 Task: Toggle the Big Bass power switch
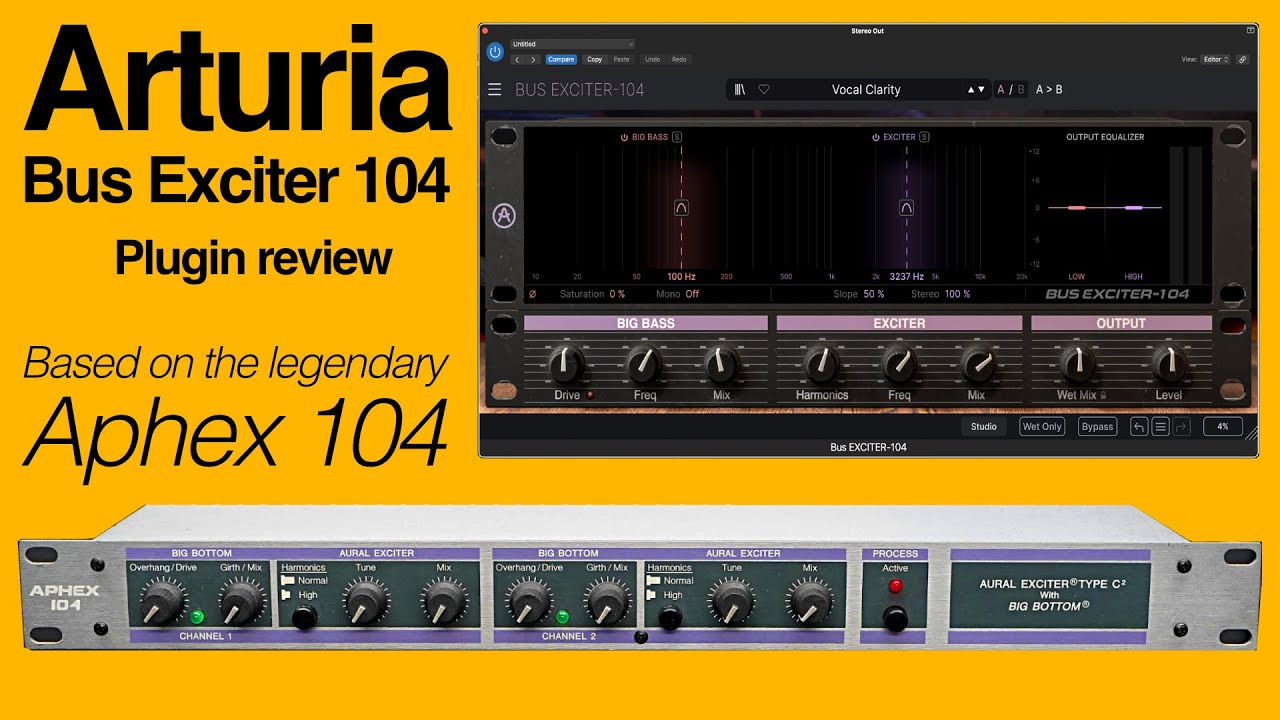pyautogui.click(x=624, y=137)
